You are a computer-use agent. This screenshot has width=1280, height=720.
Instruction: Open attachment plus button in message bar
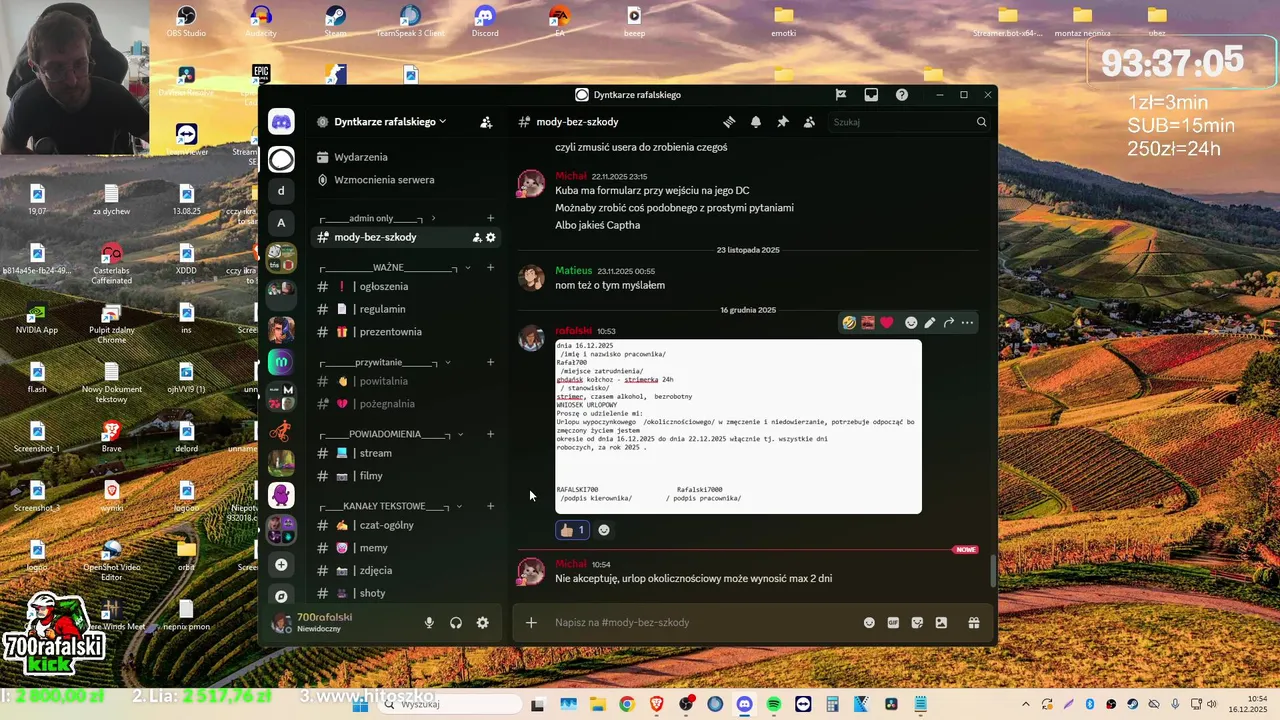point(531,623)
